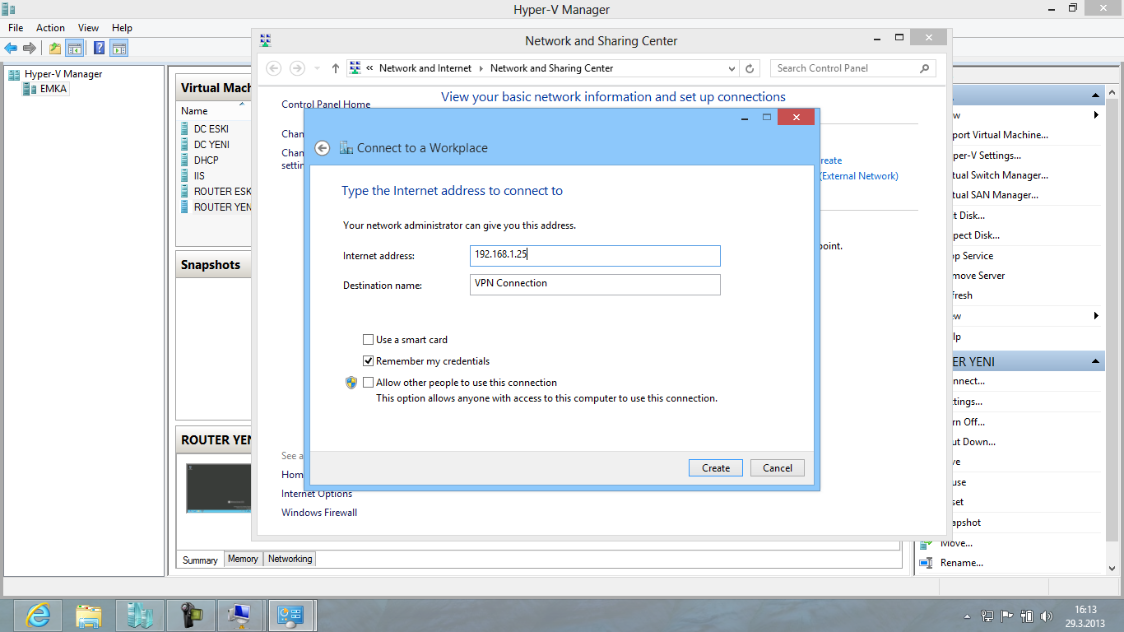
Task: Click the Control Panel icon in the address bar
Action: (x=355, y=68)
